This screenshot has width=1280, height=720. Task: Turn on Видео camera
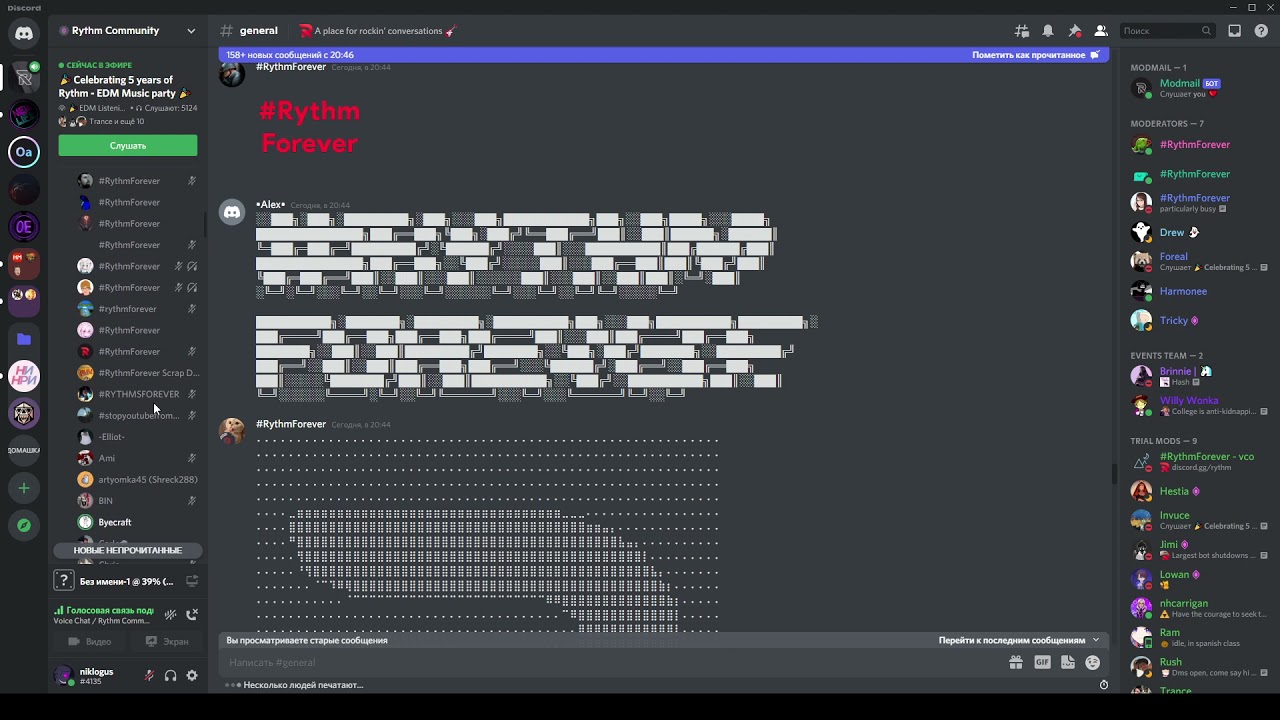pyautogui.click(x=90, y=641)
